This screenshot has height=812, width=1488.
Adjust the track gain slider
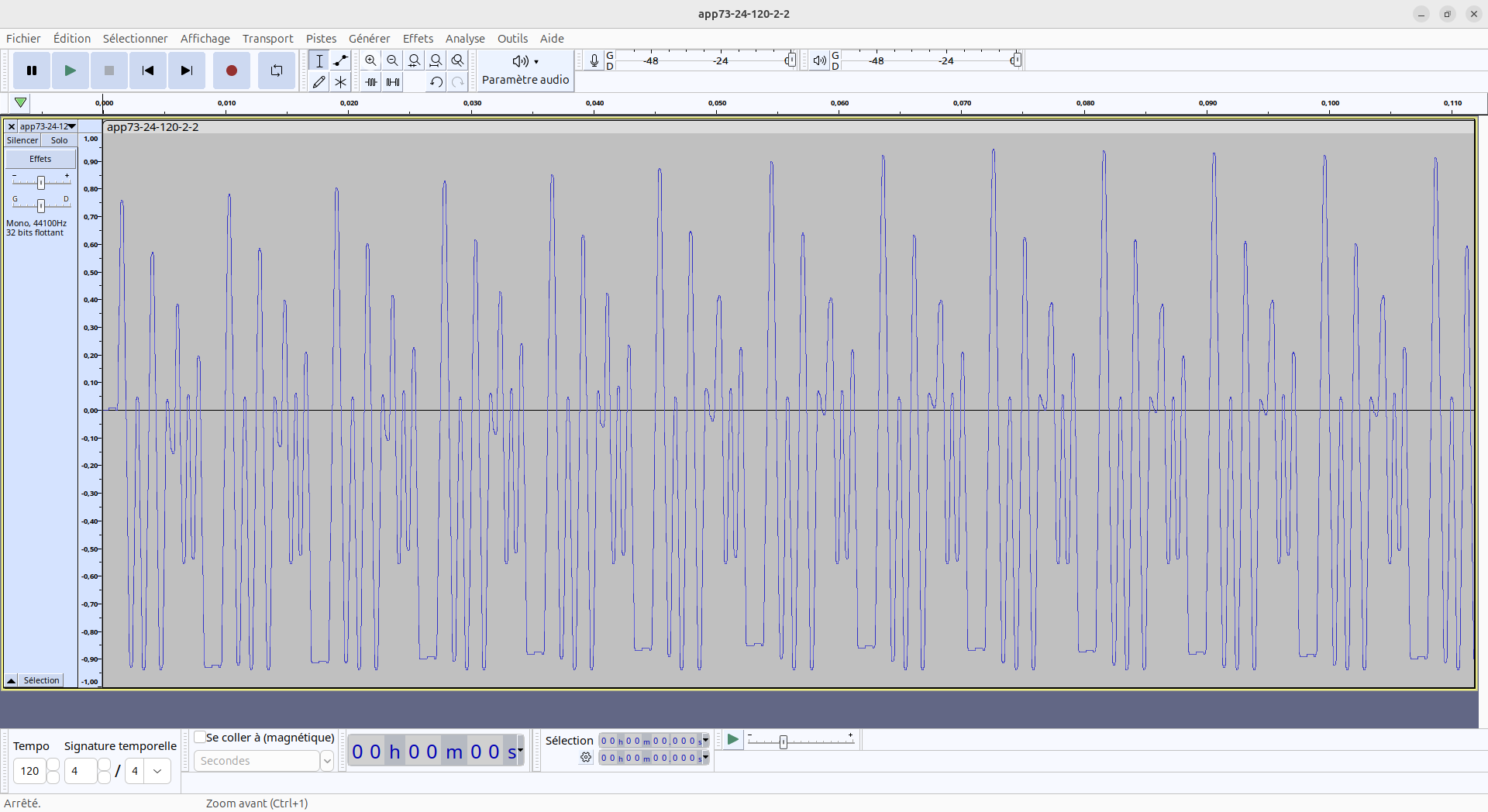(x=41, y=182)
